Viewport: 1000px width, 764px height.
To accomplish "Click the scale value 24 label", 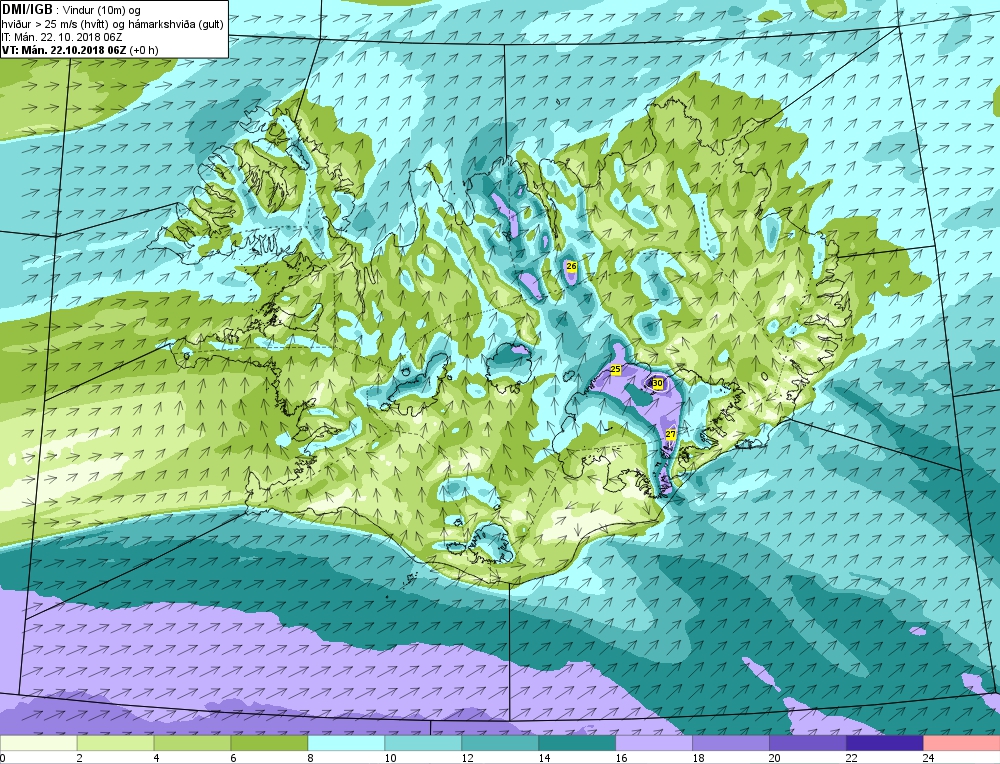I will (929, 758).
